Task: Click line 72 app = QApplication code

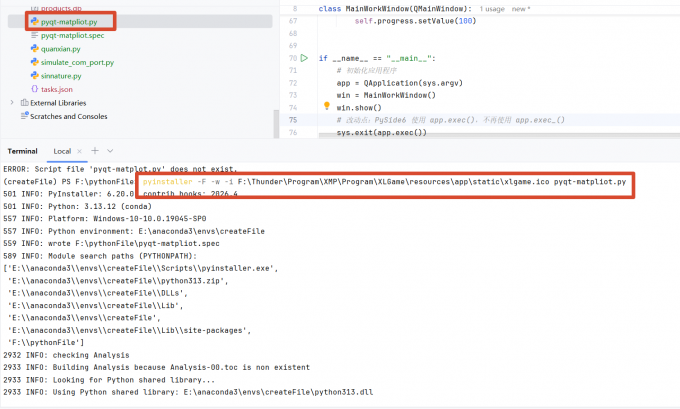Action: tap(399, 83)
